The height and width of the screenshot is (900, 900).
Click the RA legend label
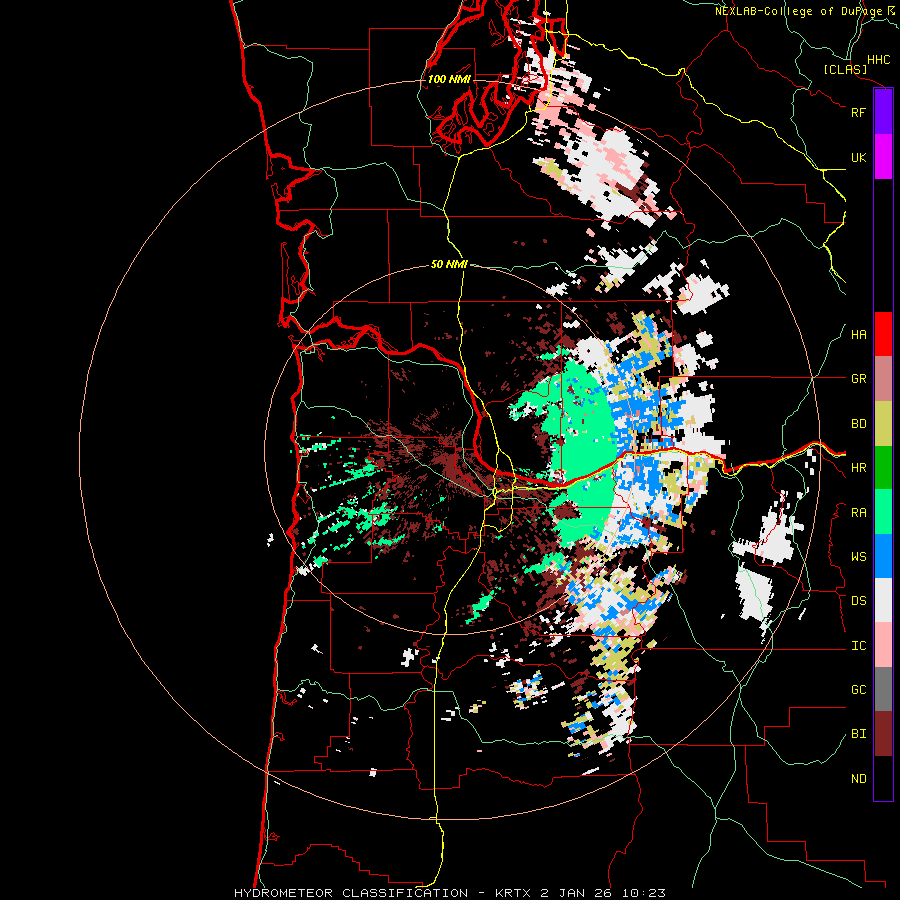click(x=858, y=513)
